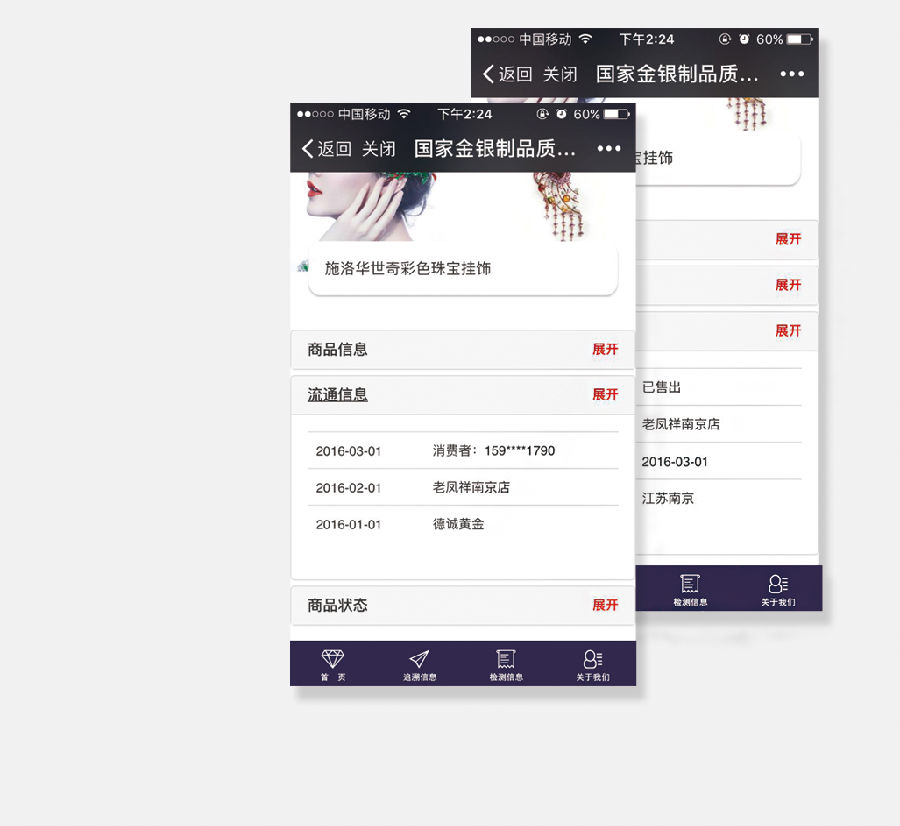Tap the underlined 流通信息 heading

[337, 394]
